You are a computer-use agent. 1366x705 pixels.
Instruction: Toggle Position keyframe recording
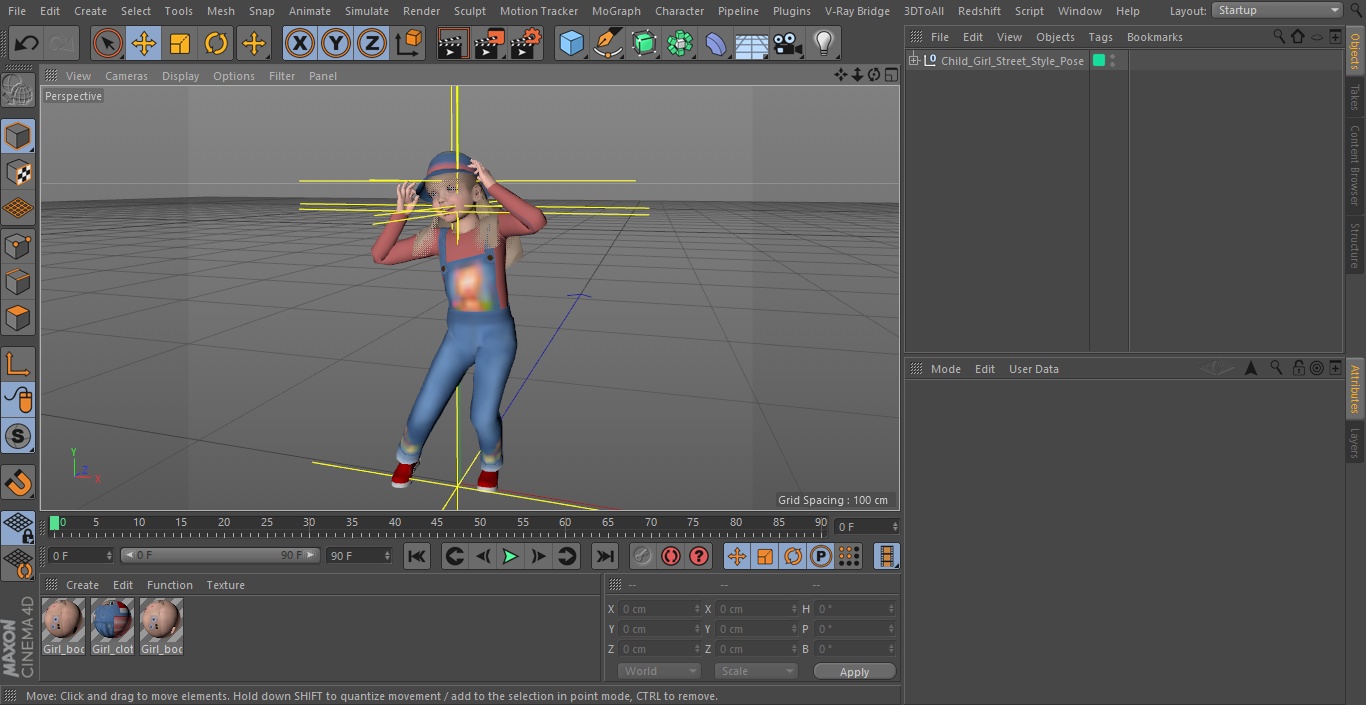(x=737, y=556)
